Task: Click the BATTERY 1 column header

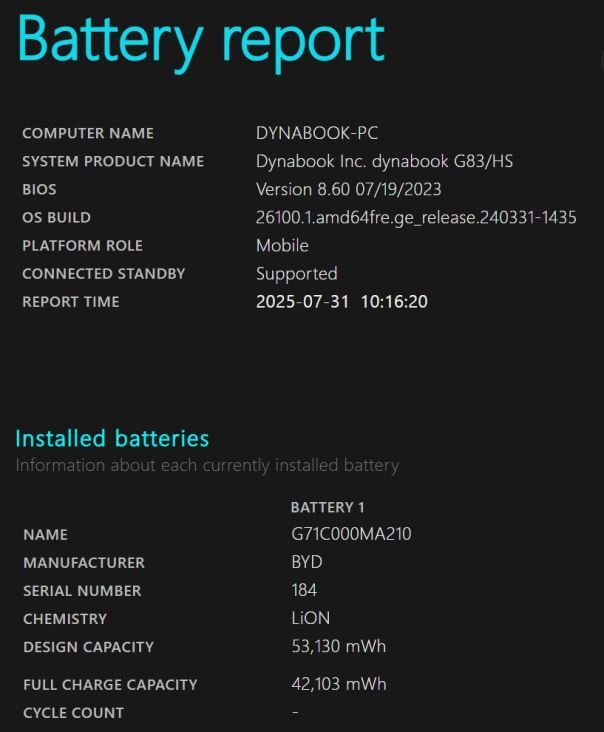Action: pyautogui.click(x=327, y=507)
